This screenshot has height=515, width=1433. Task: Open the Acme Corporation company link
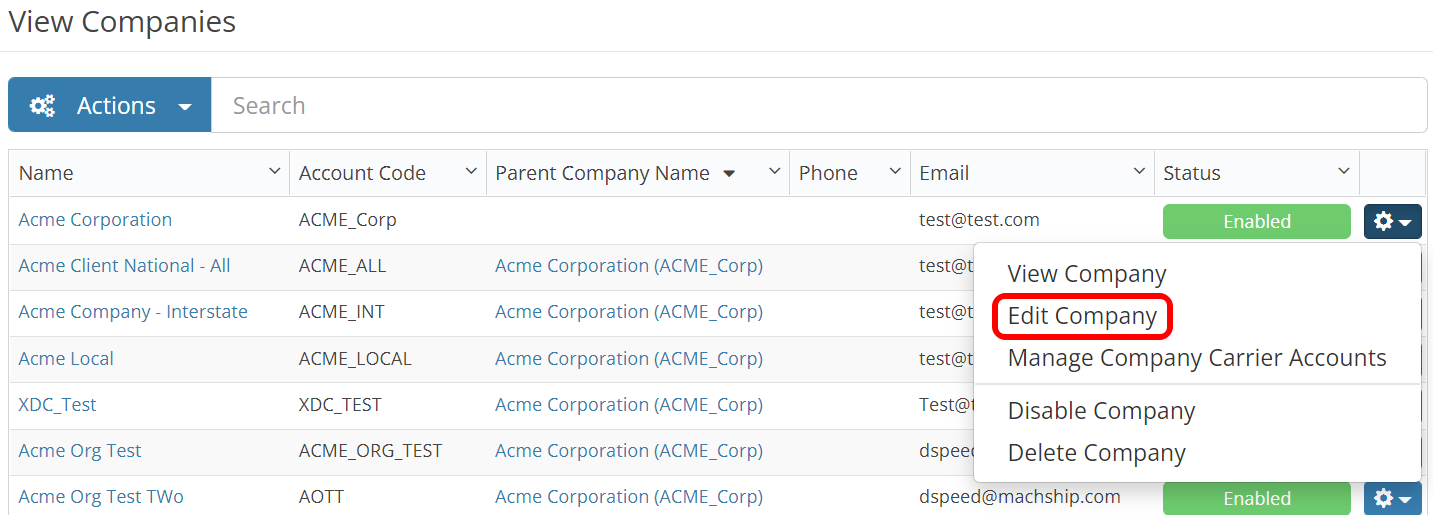coord(95,220)
